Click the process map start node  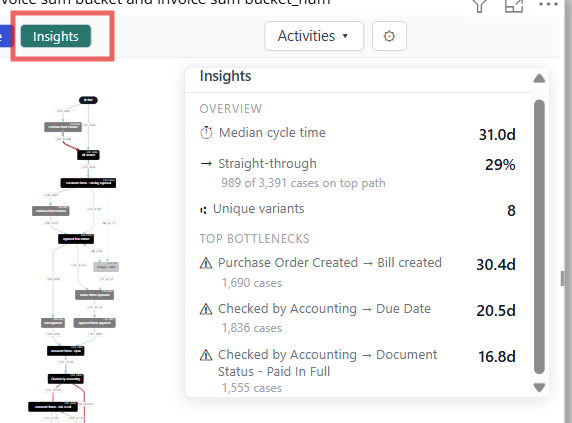coord(88,100)
